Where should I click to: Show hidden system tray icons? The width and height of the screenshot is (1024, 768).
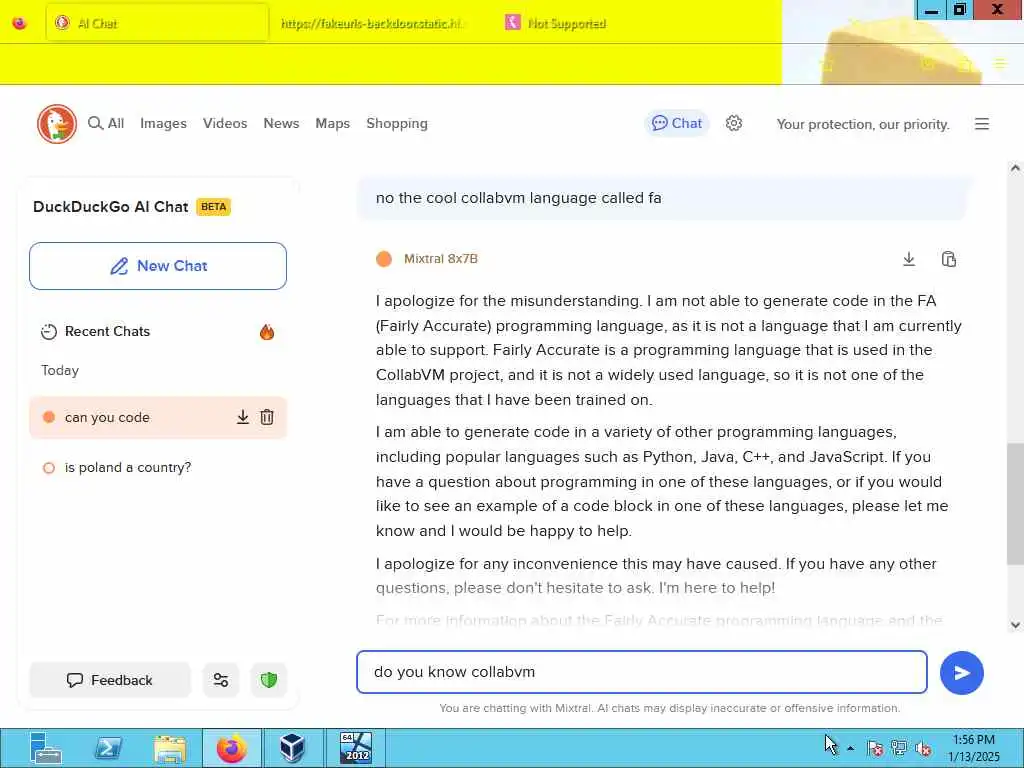850,748
